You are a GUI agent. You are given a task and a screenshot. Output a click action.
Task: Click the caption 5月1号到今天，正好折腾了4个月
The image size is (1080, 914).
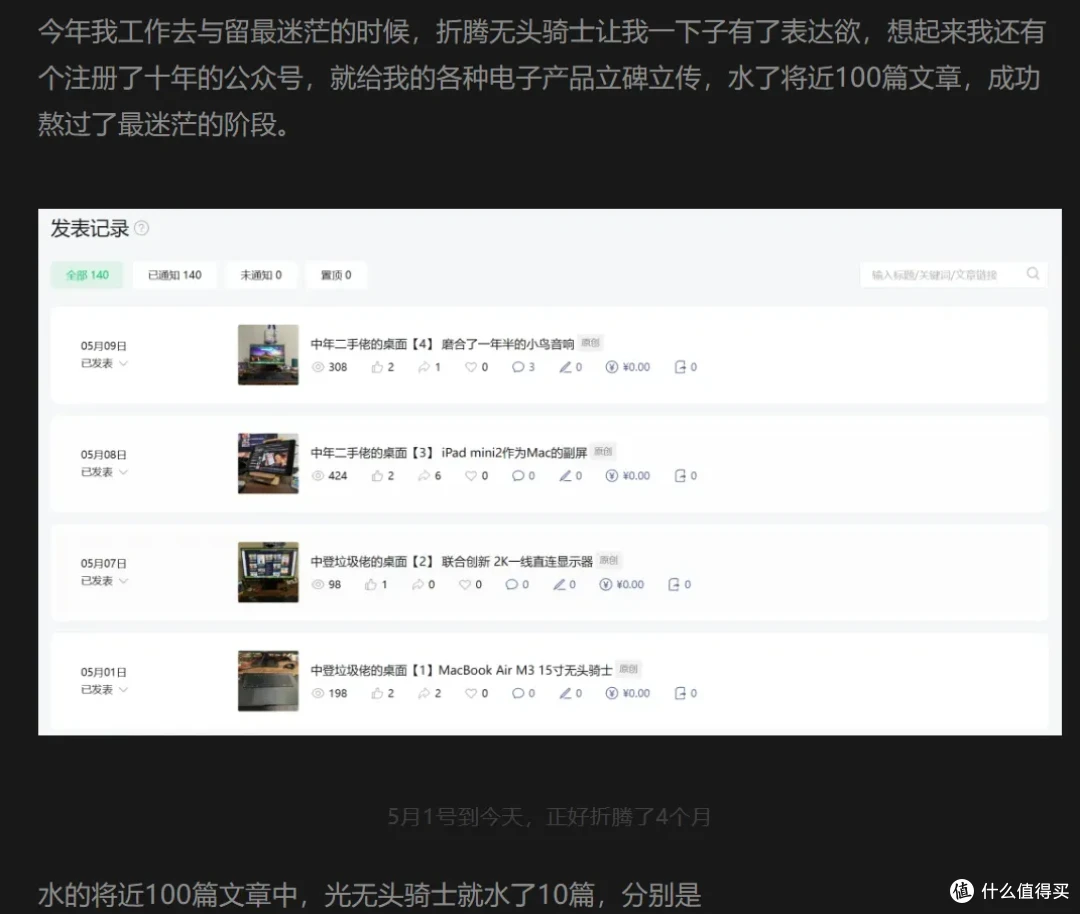(x=549, y=817)
